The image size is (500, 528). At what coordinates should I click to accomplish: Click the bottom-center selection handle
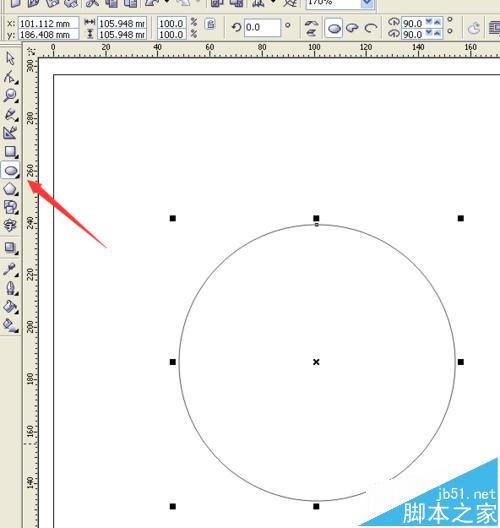click(x=316, y=506)
